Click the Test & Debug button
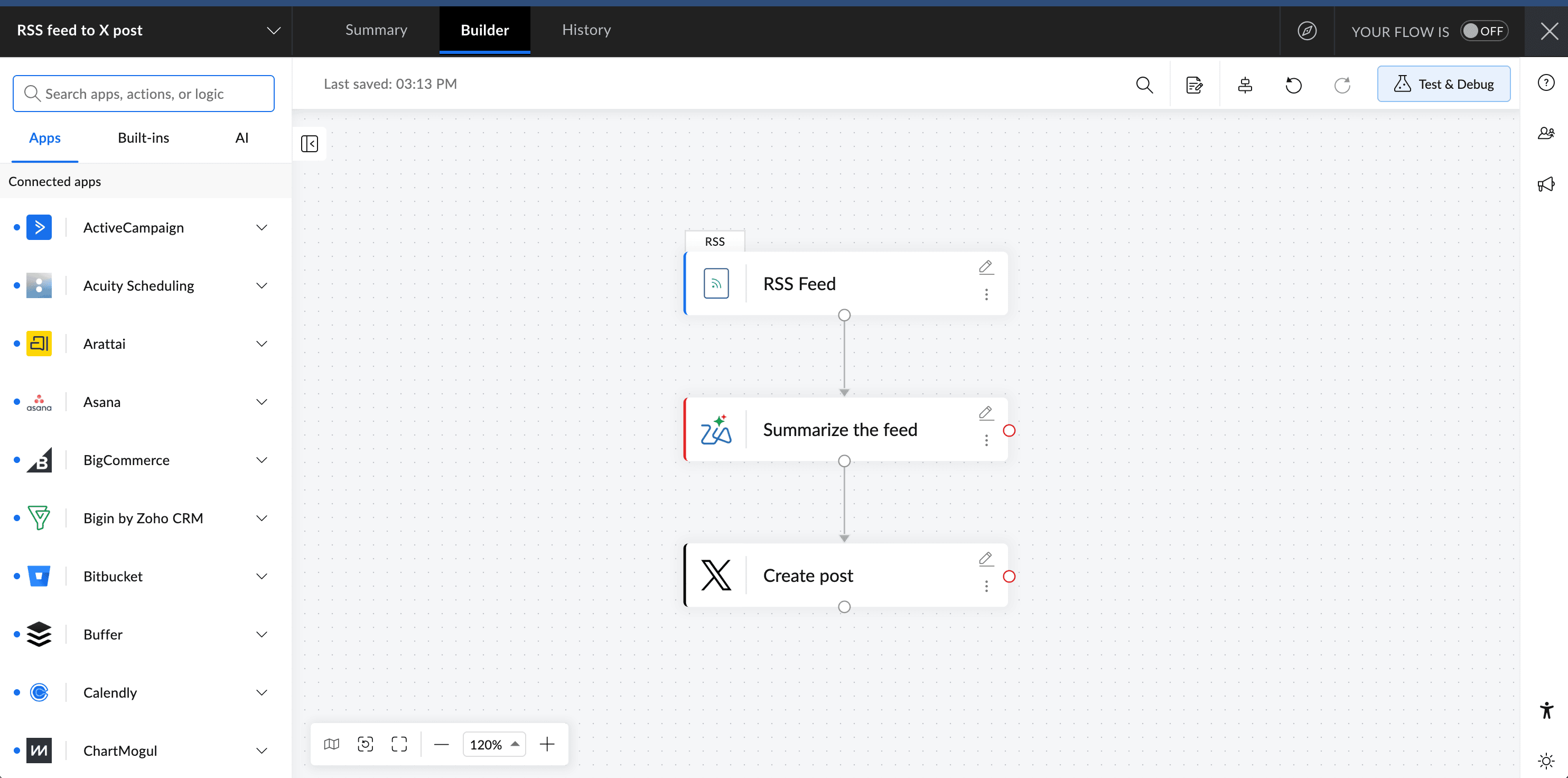The image size is (1568, 778). click(x=1443, y=84)
